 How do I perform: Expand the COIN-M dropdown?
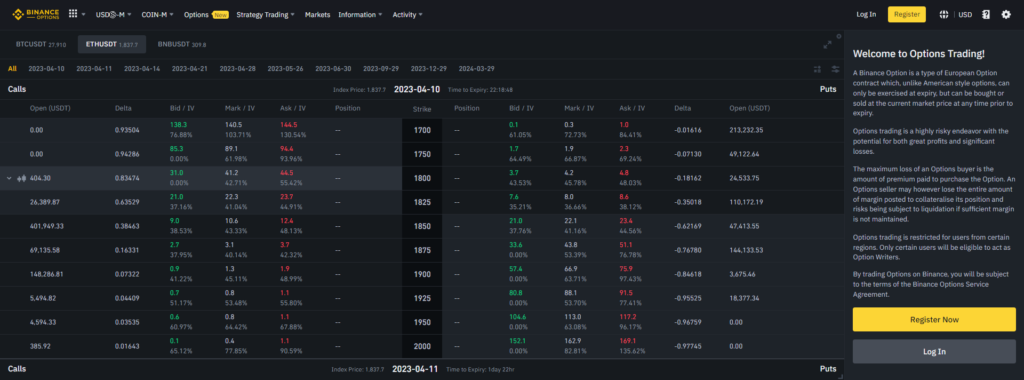point(158,14)
